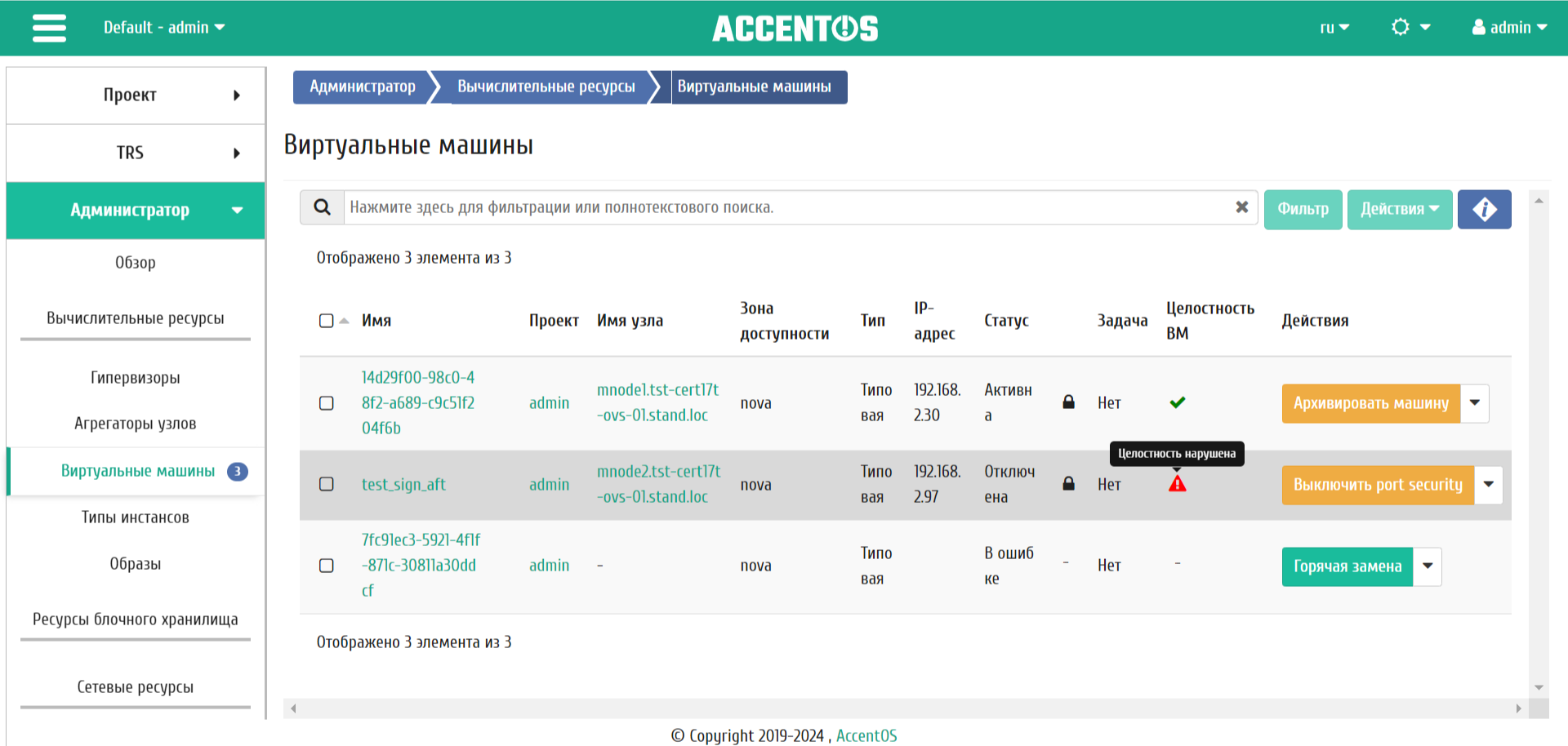This screenshot has width=1568, height=746.
Task: Check the box for the 14d29f00 machine
Action: point(326,403)
